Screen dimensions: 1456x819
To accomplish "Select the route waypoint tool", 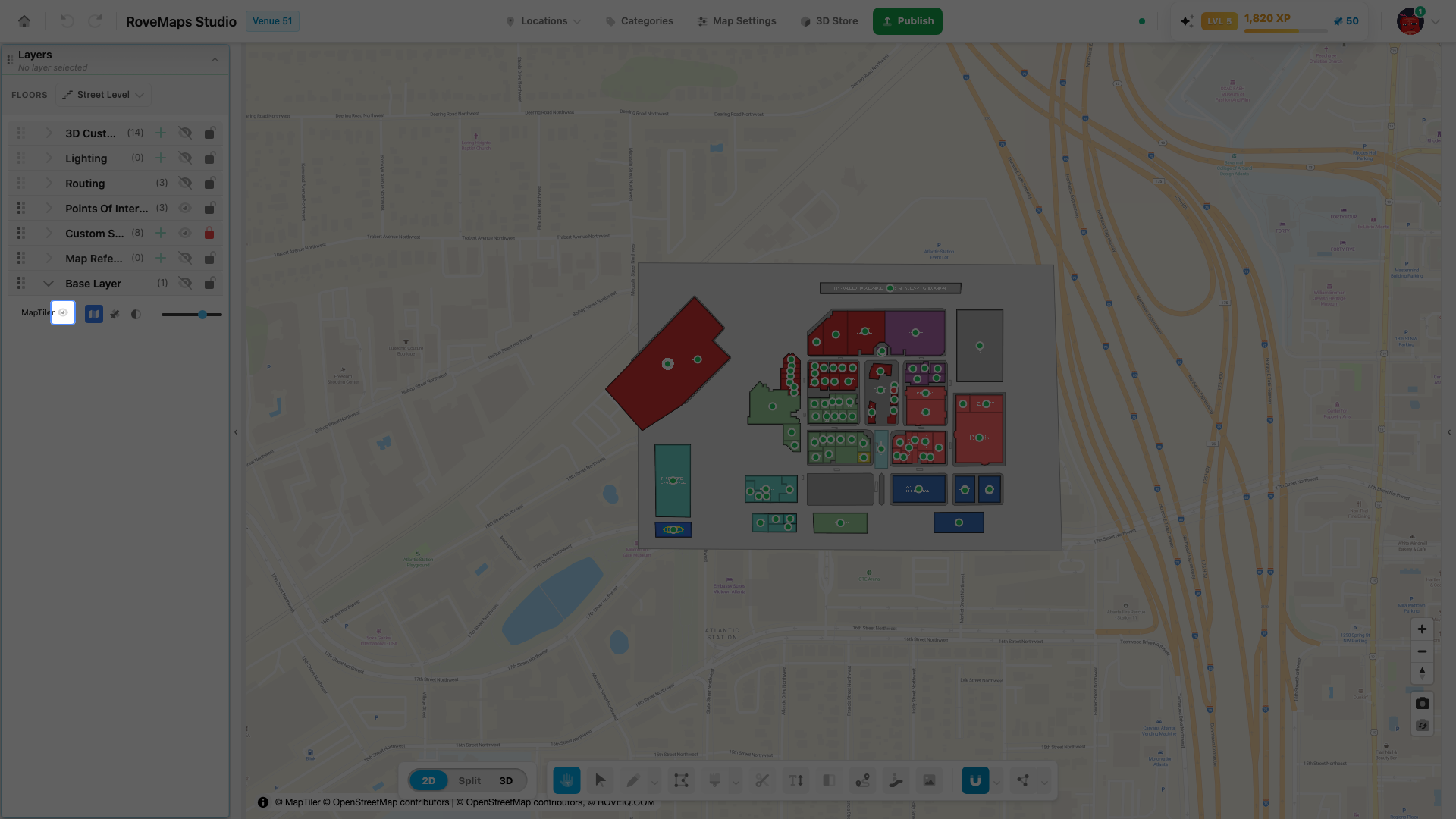I will (862, 780).
